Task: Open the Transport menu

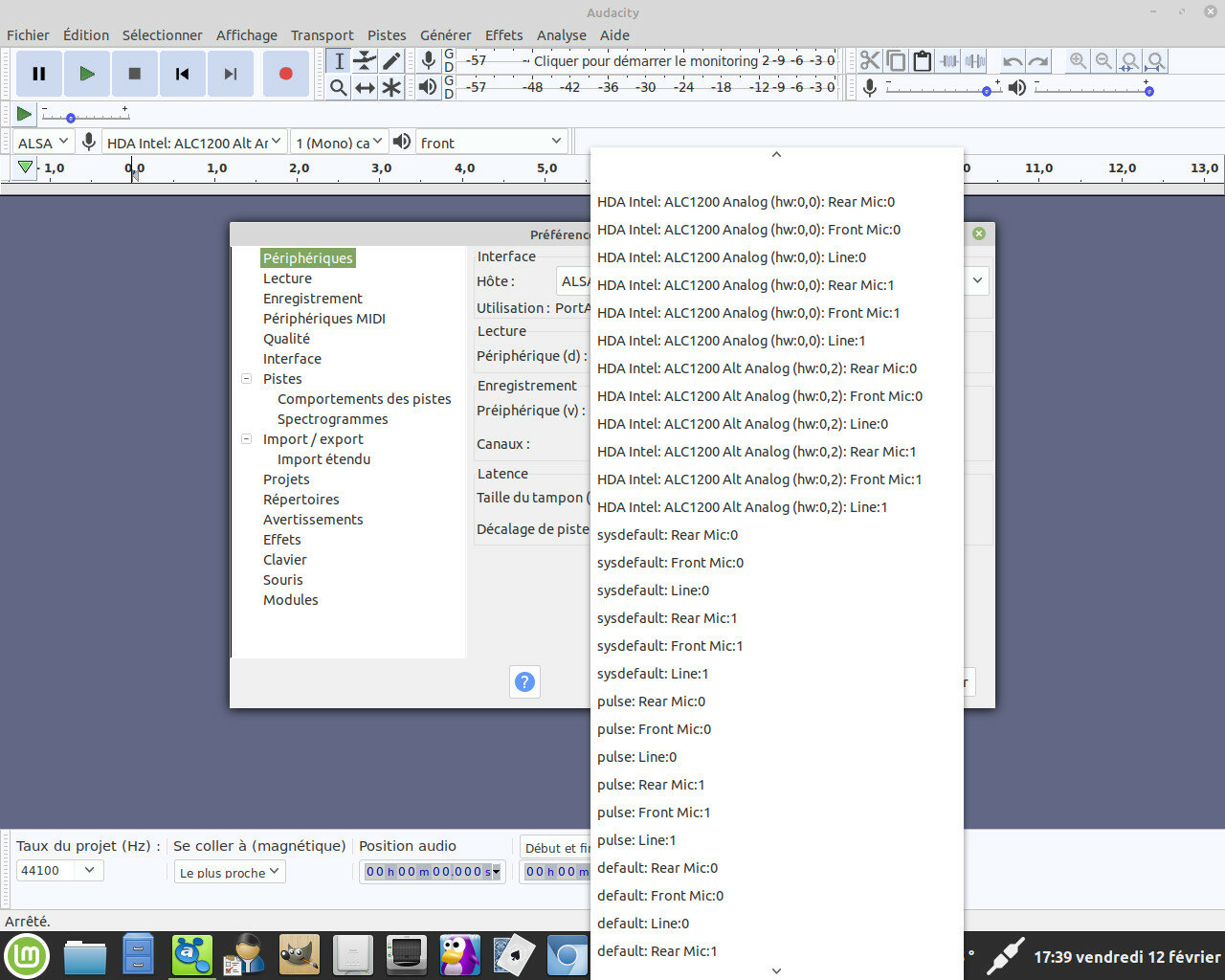Action: (x=322, y=35)
